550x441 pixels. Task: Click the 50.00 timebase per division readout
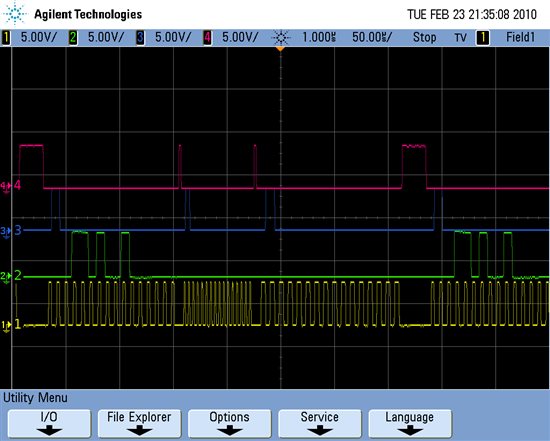(372, 37)
